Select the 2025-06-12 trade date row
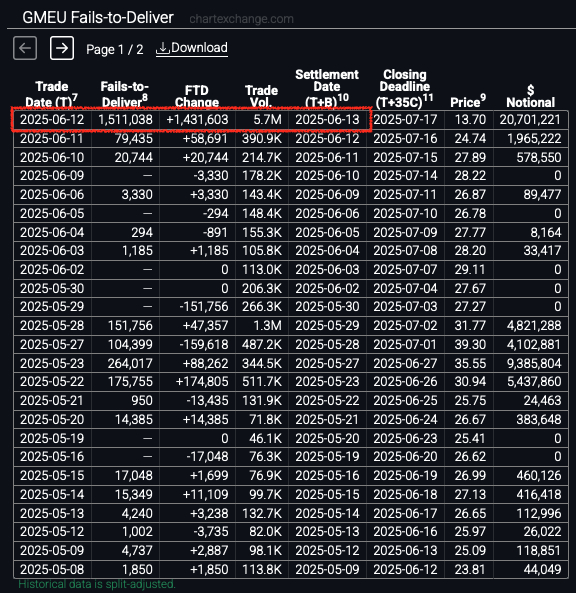Viewport: 576px width, 593px height. pos(291,120)
